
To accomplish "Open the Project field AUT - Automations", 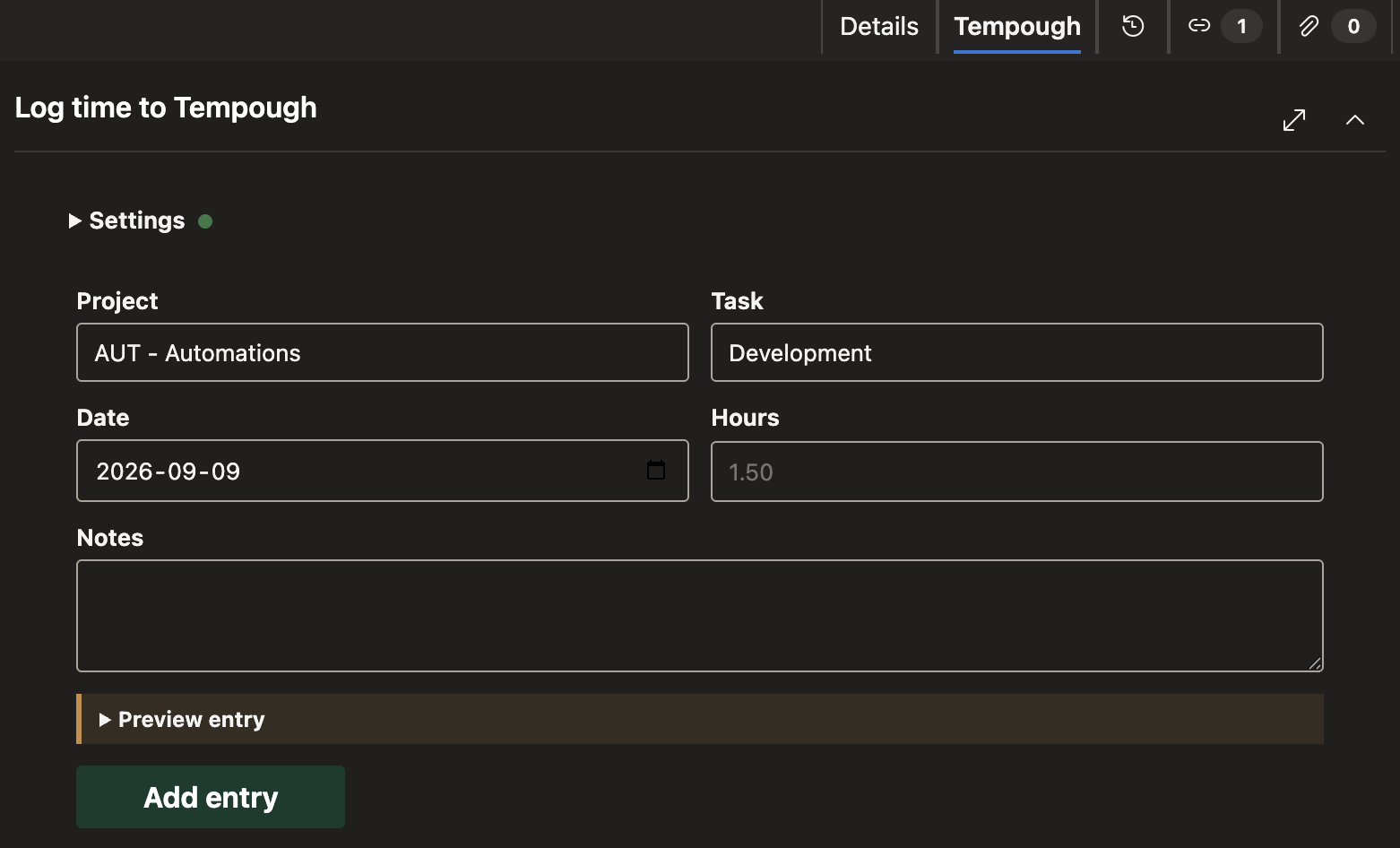I will [x=383, y=352].
